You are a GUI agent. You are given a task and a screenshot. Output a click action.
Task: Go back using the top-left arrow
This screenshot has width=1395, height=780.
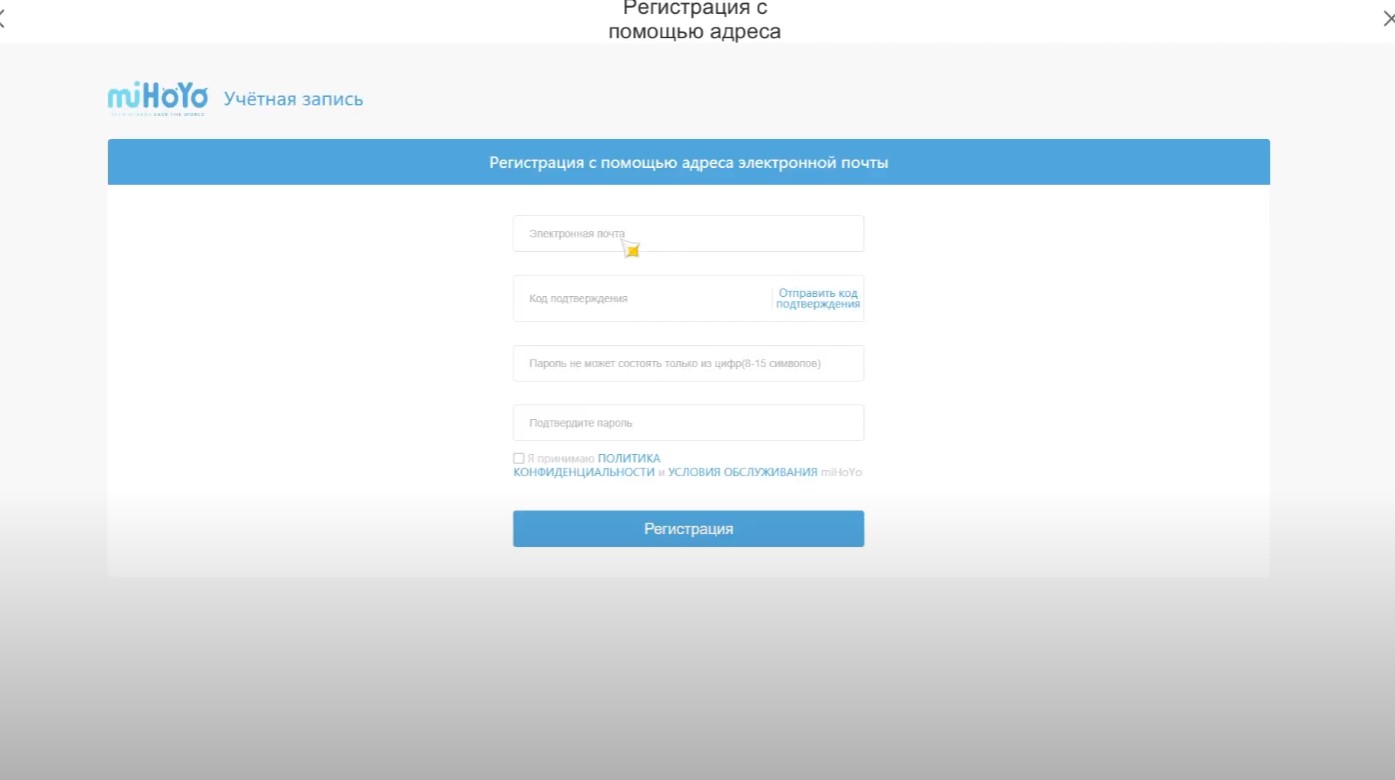[3, 19]
